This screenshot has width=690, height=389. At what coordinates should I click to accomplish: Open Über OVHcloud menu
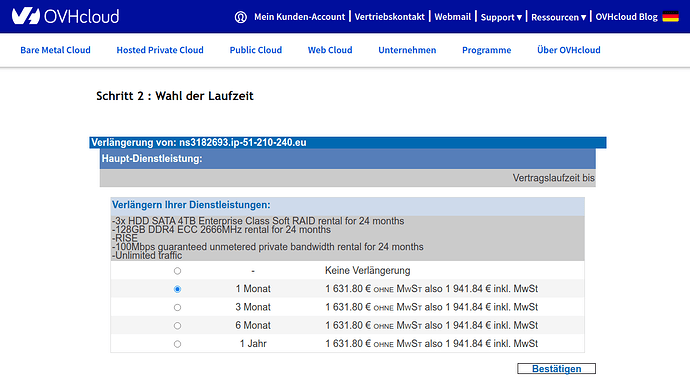pyautogui.click(x=569, y=50)
